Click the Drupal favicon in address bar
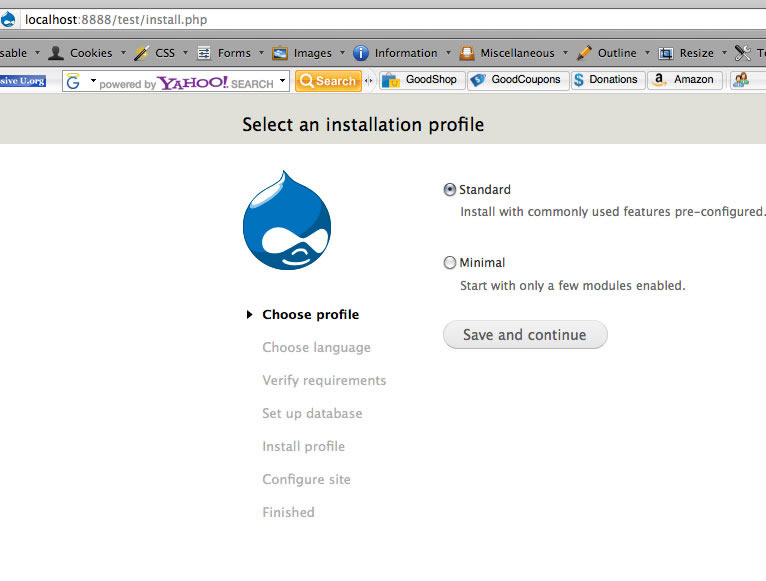766x581 pixels. pos(8,20)
